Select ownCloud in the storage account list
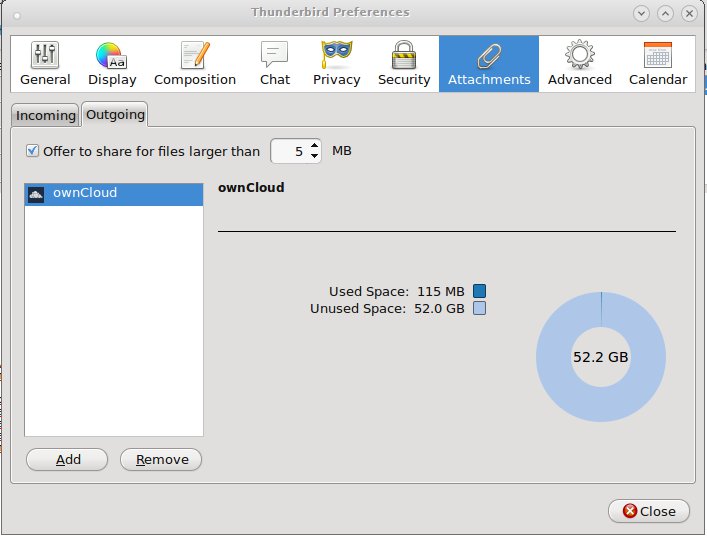Viewport: 707px width, 537px height. click(114, 194)
